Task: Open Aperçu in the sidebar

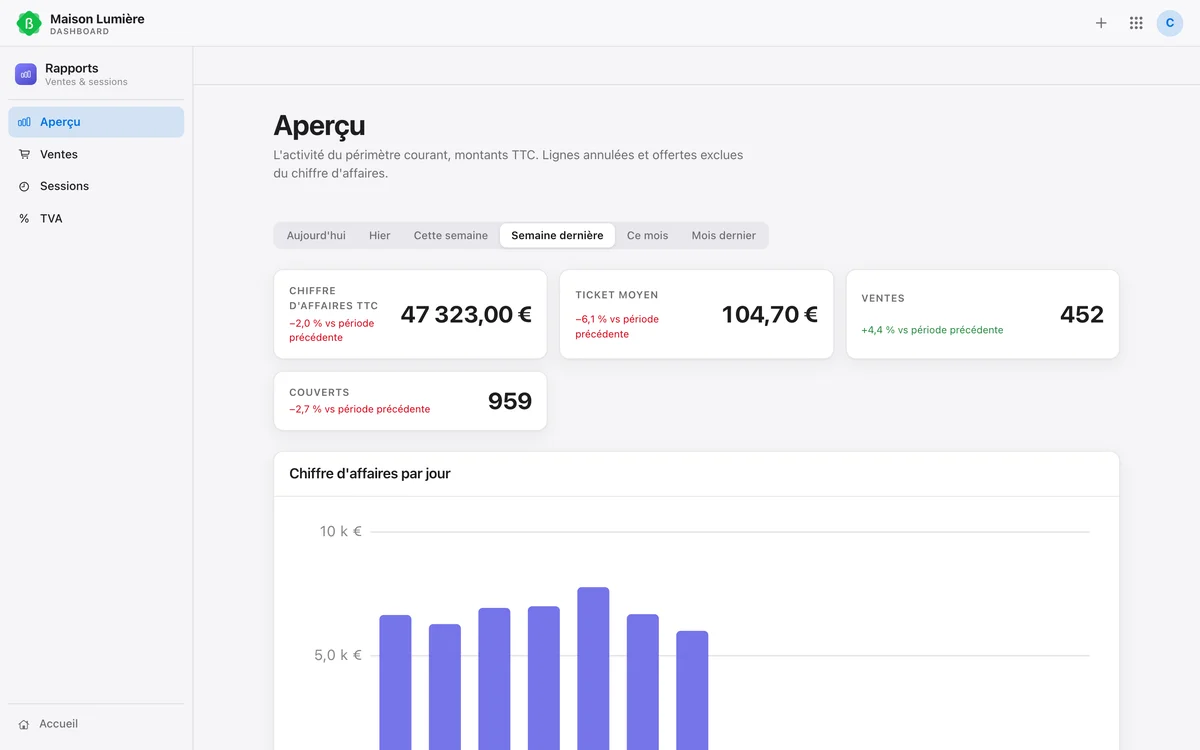Action: pos(96,122)
